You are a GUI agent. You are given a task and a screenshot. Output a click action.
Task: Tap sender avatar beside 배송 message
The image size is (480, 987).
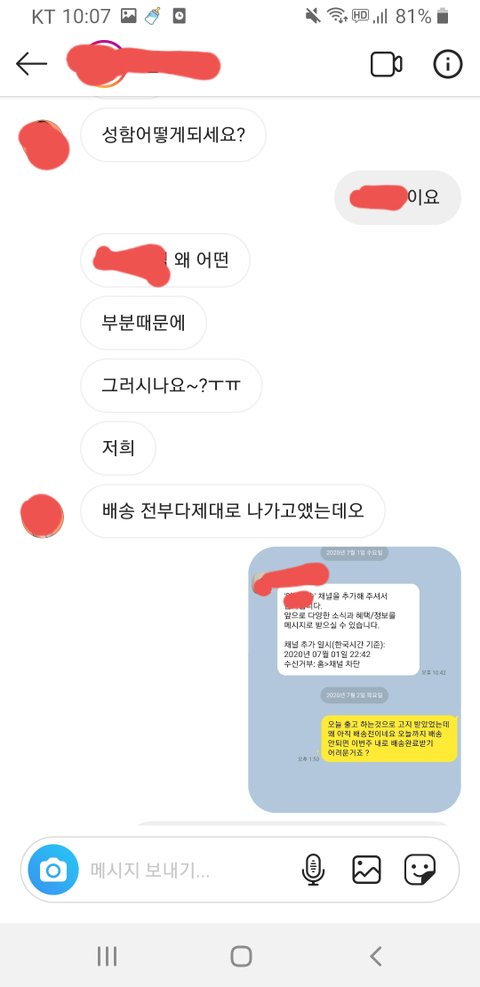(42, 516)
